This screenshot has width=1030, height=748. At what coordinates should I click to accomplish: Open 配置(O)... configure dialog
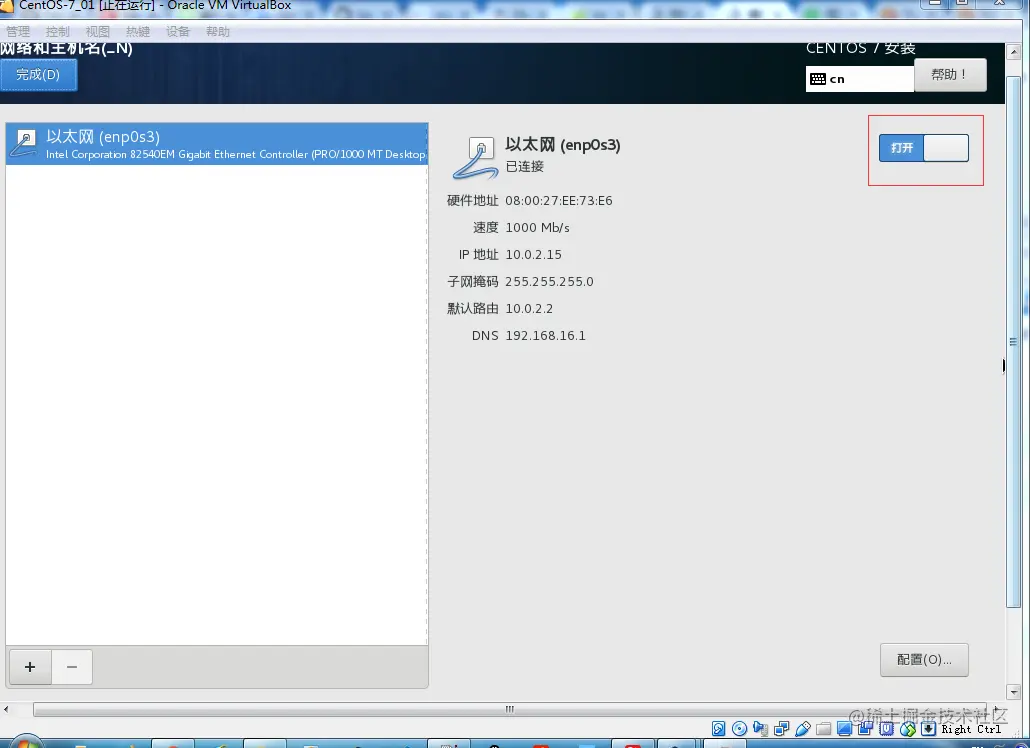pyautogui.click(x=924, y=659)
